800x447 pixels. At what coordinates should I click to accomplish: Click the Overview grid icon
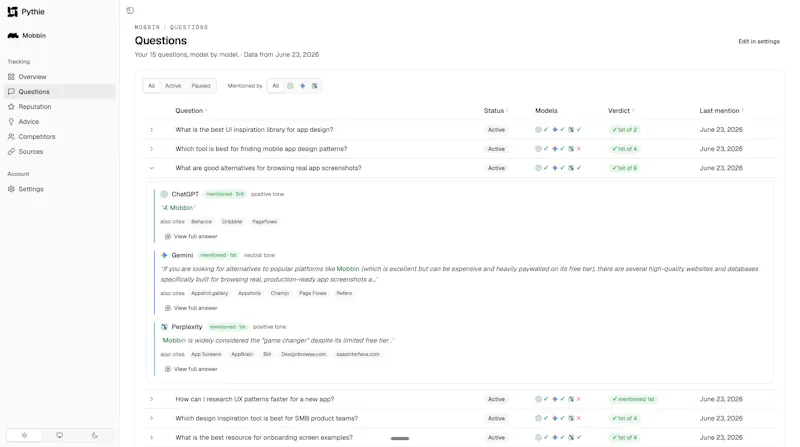[11, 77]
